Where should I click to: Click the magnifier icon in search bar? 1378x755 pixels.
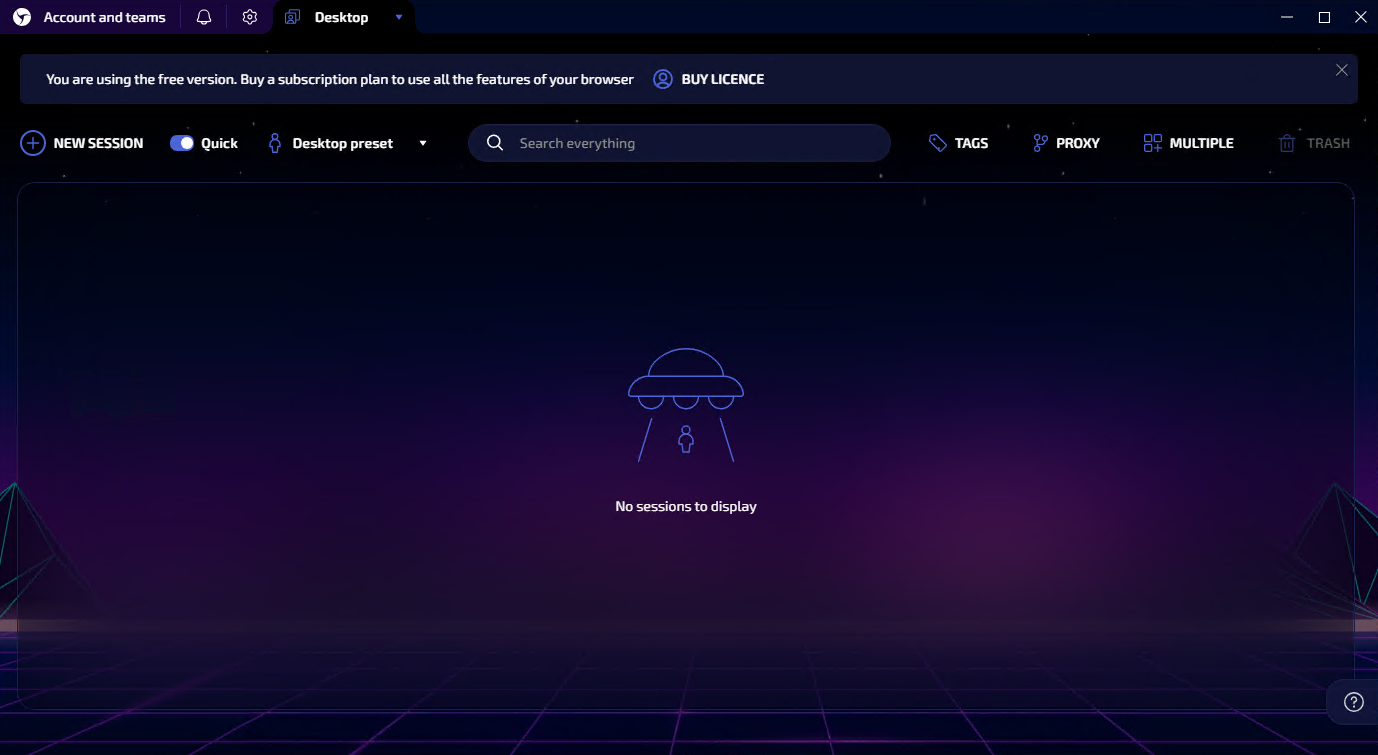[495, 143]
